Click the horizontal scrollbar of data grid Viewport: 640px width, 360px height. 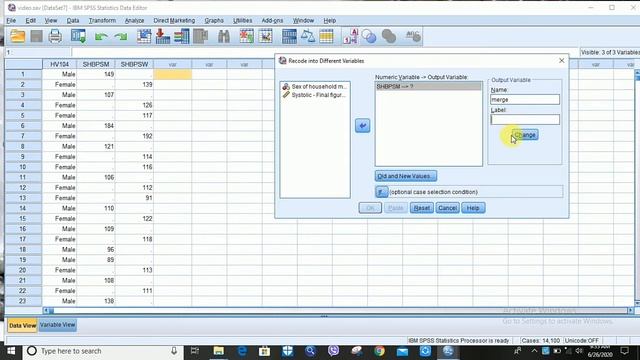tap(339, 311)
